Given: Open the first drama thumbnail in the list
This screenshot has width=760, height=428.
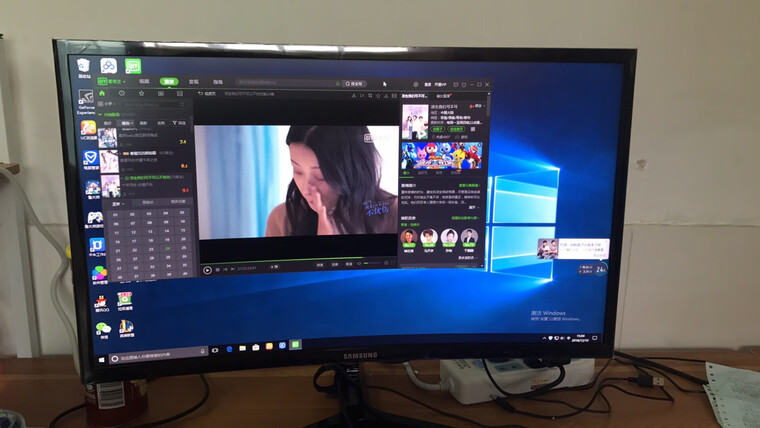Looking at the screenshot, I should pos(107,138).
